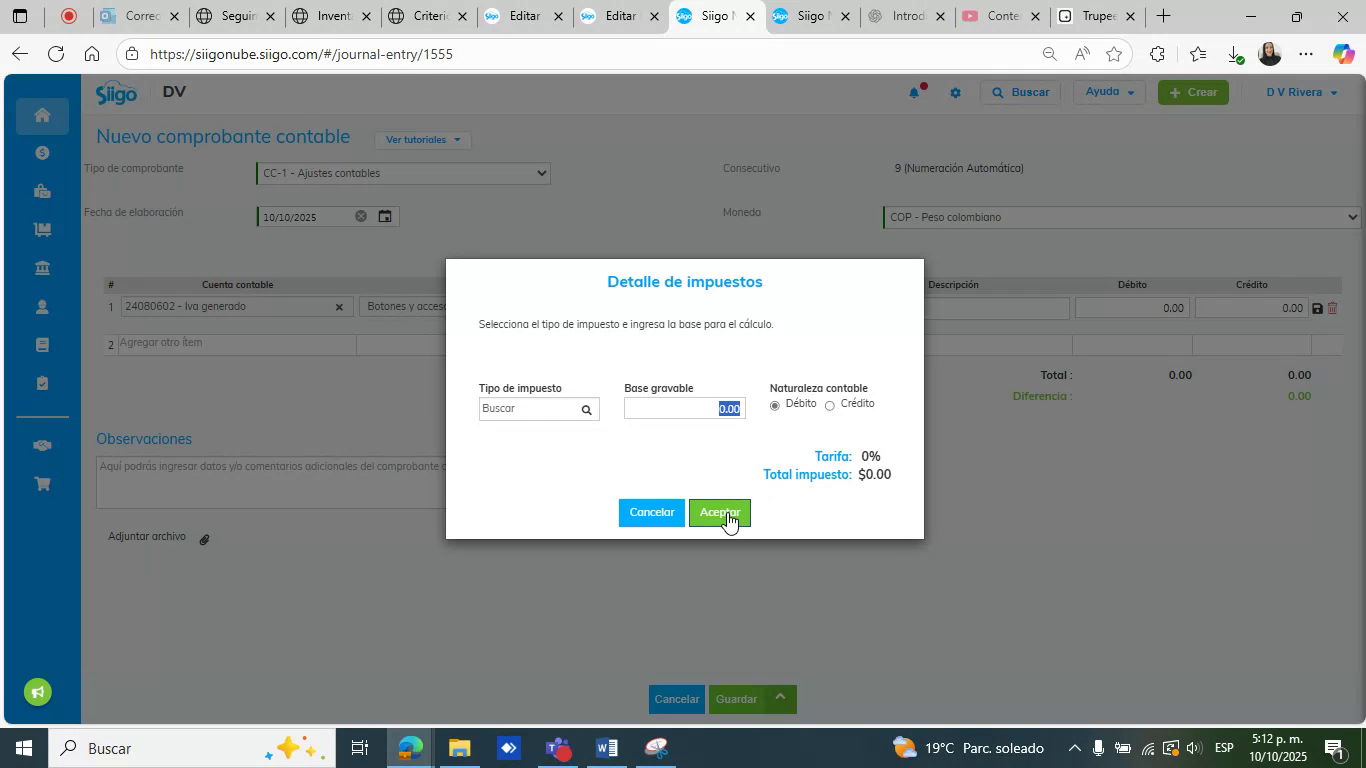The width and height of the screenshot is (1366, 768).
Task: Click the Adjuntar archivo link
Action: click(147, 537)
